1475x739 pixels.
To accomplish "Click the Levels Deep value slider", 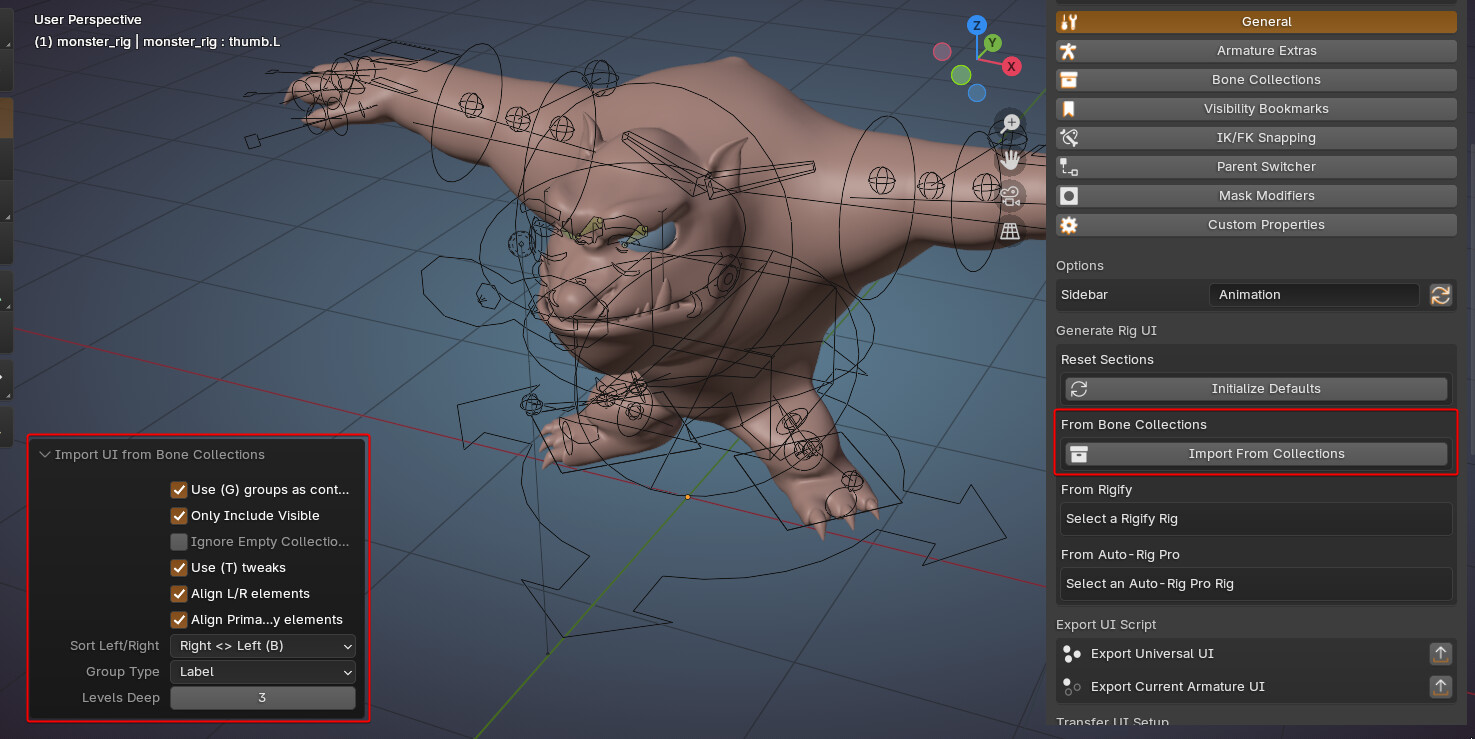I will pyautogui.click(x=263, y=698).
